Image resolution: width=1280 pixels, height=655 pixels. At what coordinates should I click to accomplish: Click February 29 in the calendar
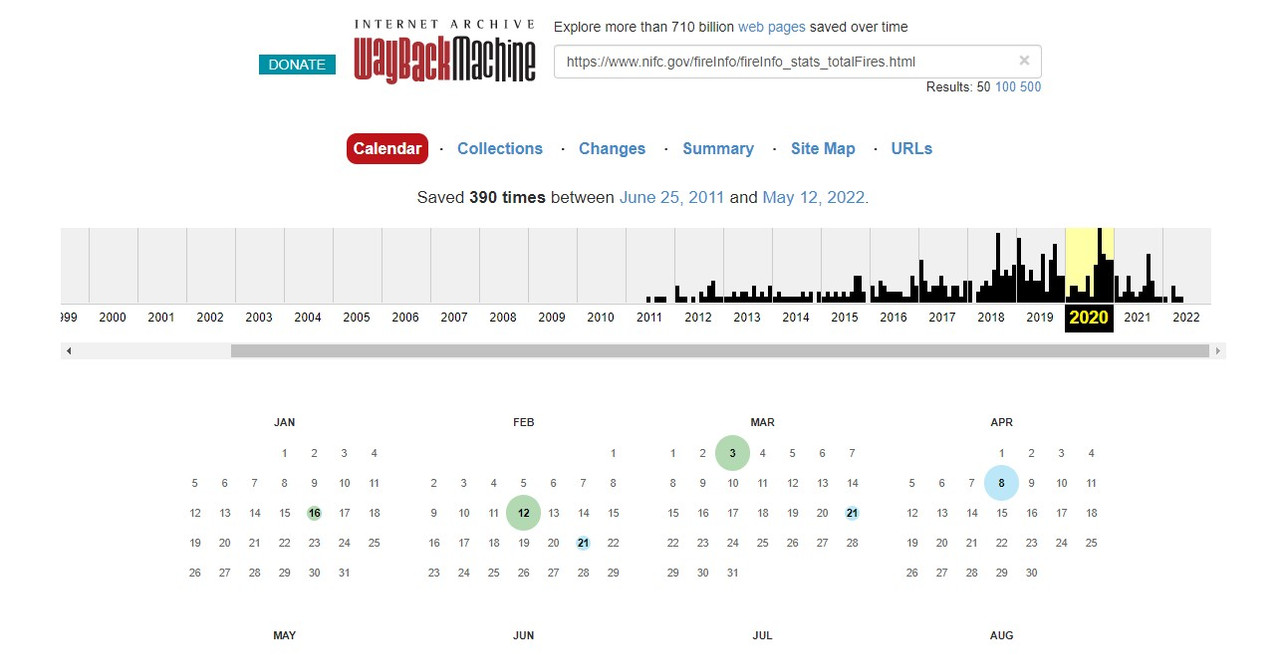(x=613, y=573)
